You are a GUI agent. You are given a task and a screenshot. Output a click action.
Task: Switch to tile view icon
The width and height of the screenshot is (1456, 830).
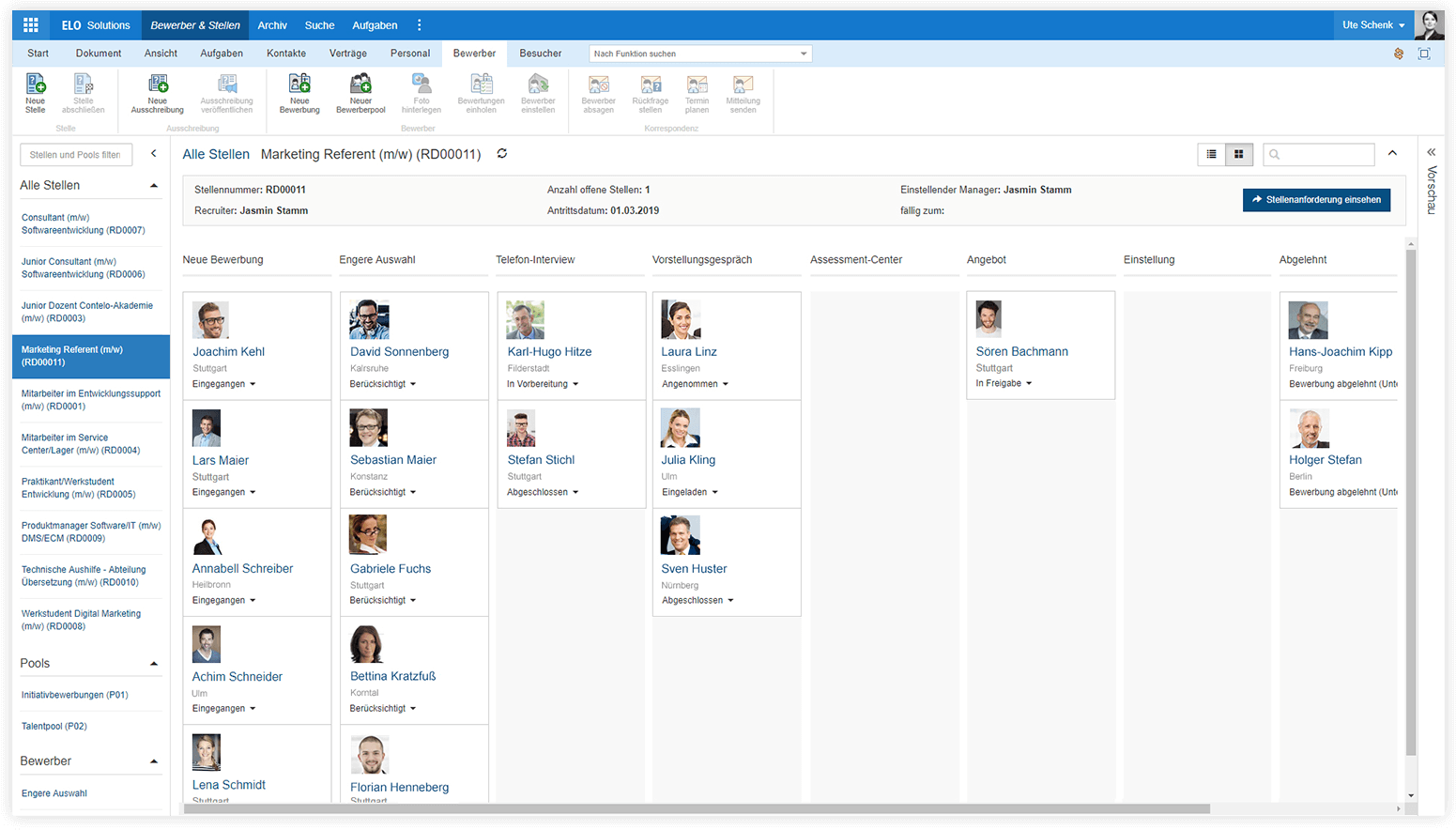click(x=1239, y=154)
